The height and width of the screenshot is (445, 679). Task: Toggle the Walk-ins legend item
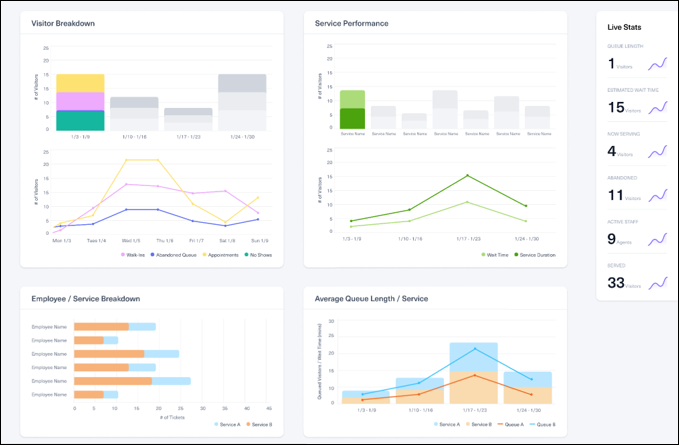coord(133,255)
